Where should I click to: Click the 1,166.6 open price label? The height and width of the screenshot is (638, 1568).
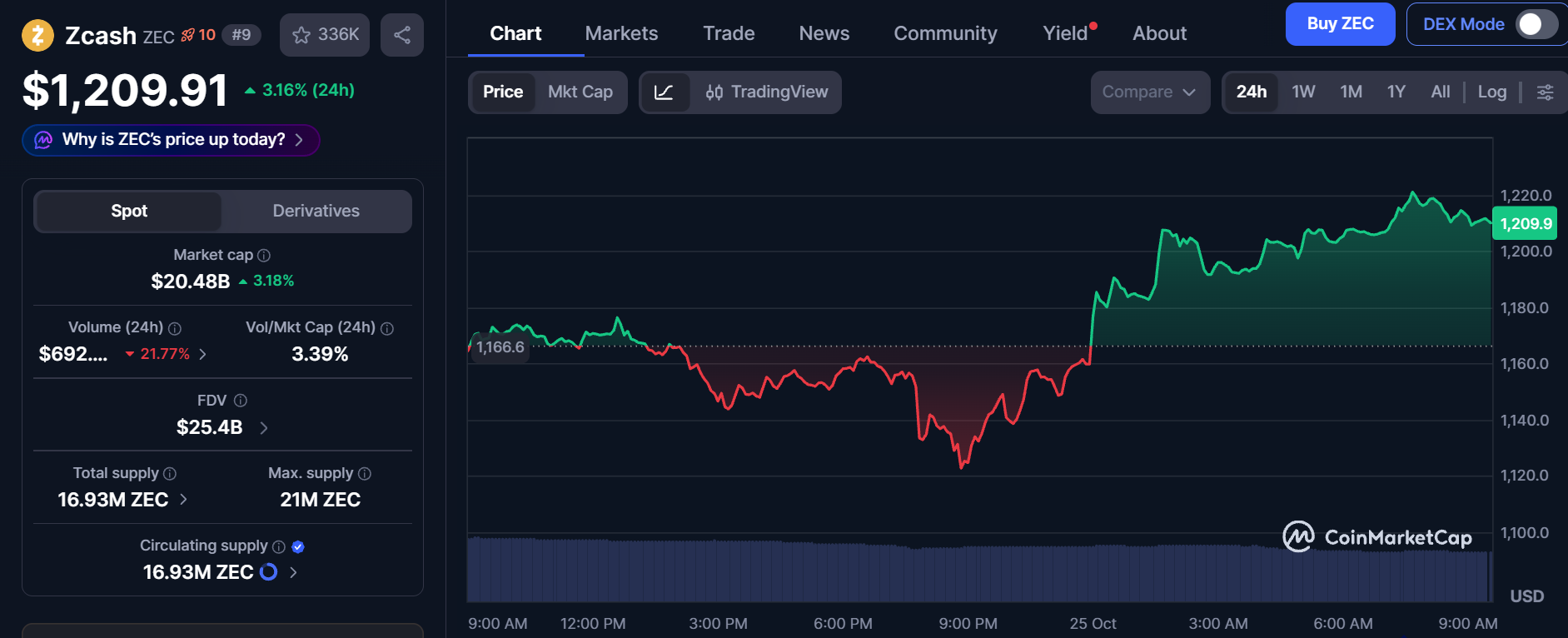click(x=500, y=347)
